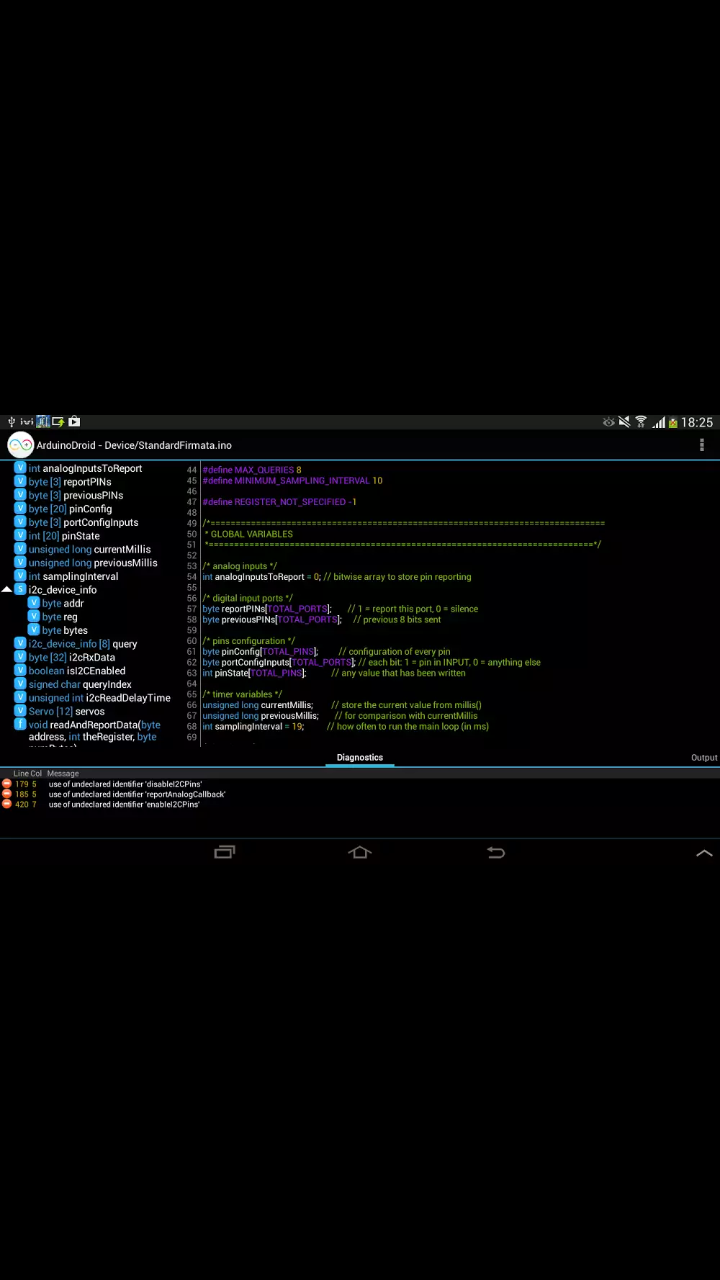Click variable icon beside samplingInterval
The image size is (720, 1280).
point(20,576)
